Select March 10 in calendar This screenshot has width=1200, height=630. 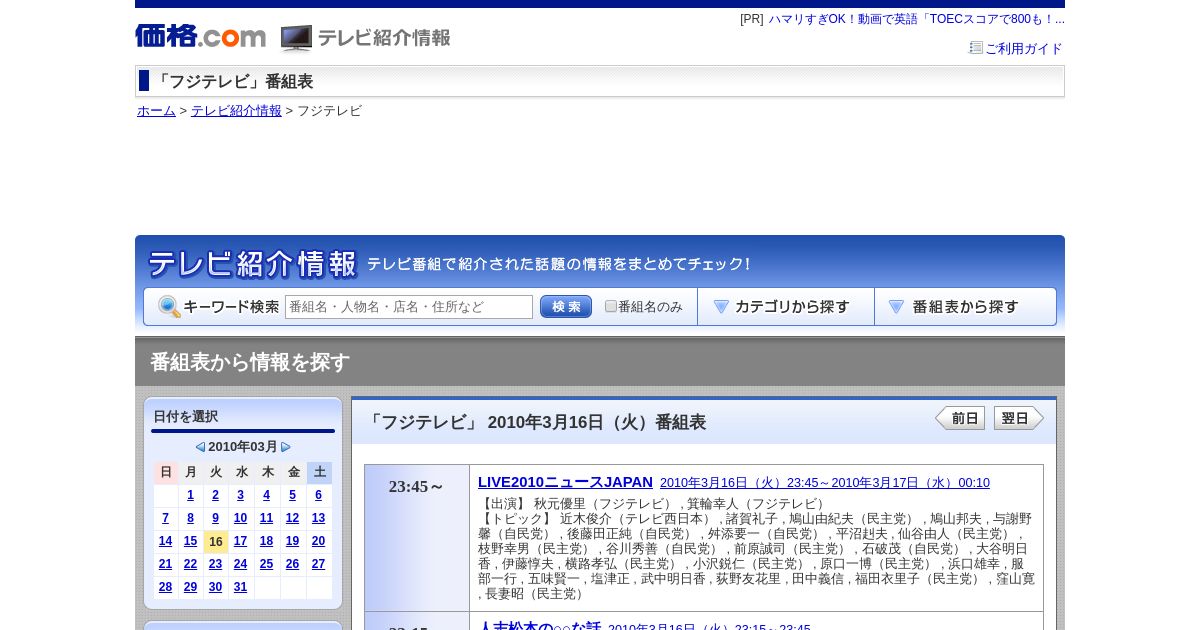tap(240, 518)
